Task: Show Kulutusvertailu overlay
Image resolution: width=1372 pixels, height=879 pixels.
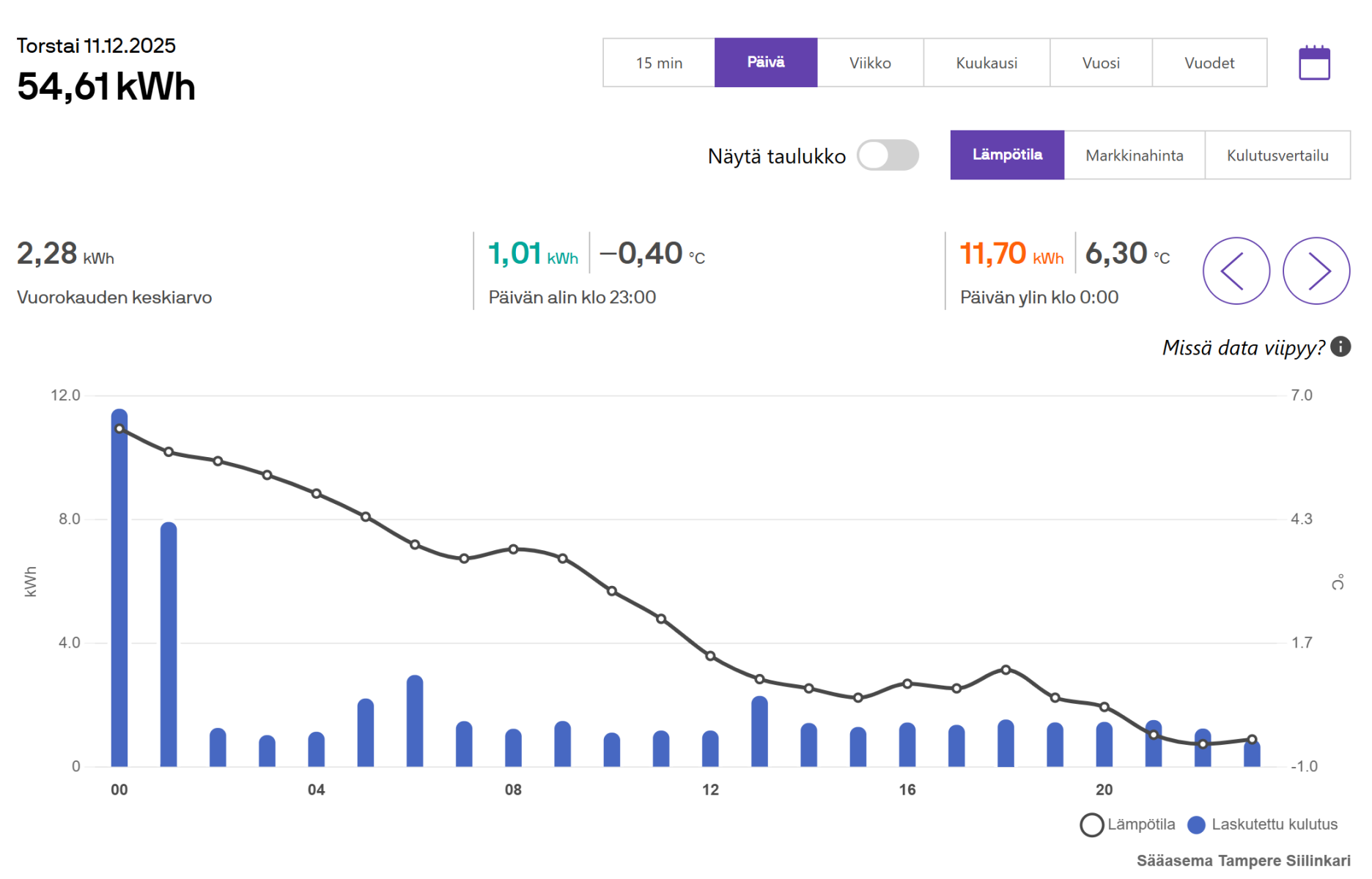Action: (x=1277, y=155)
